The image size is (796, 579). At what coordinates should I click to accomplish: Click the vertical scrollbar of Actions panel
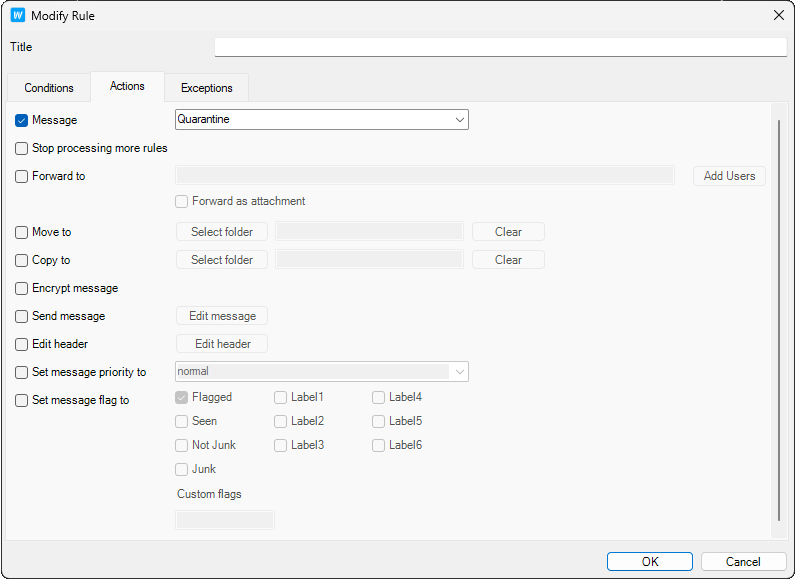[x=779, y=320]
